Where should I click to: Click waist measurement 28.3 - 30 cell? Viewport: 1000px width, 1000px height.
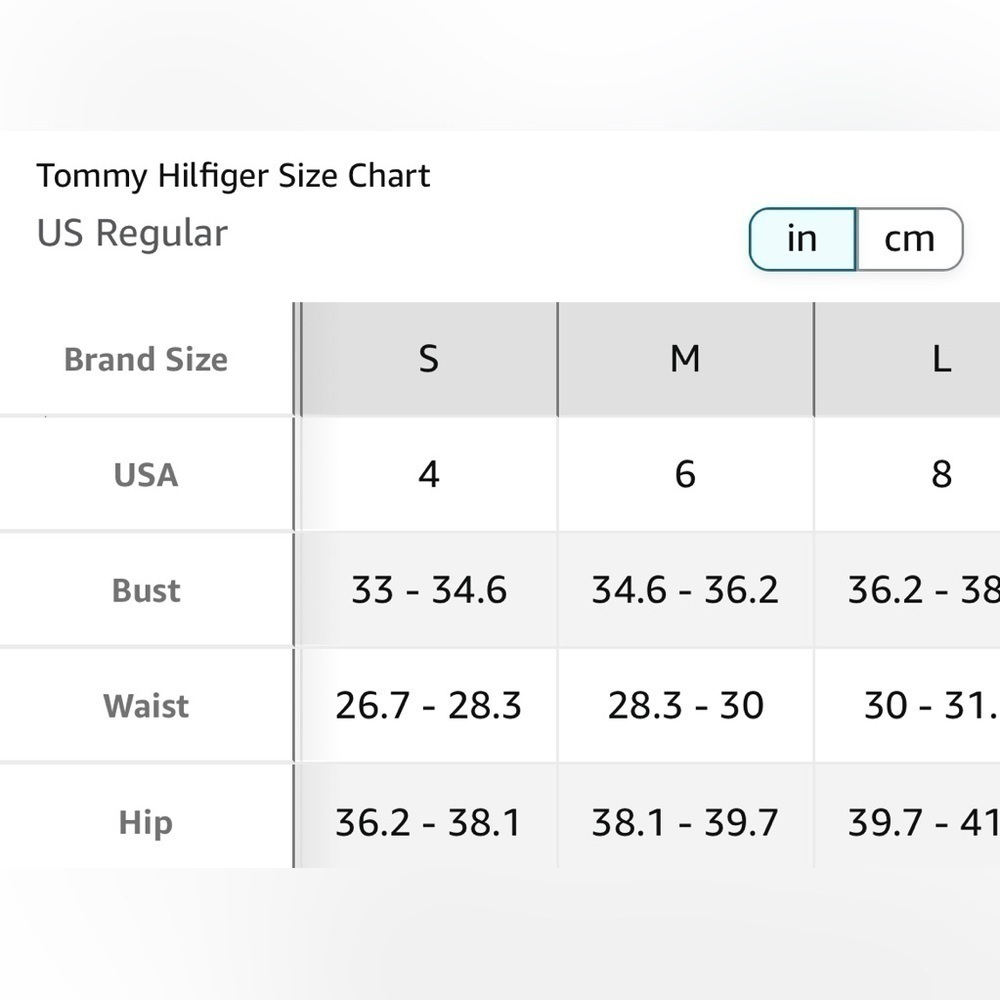pos(686,705)
